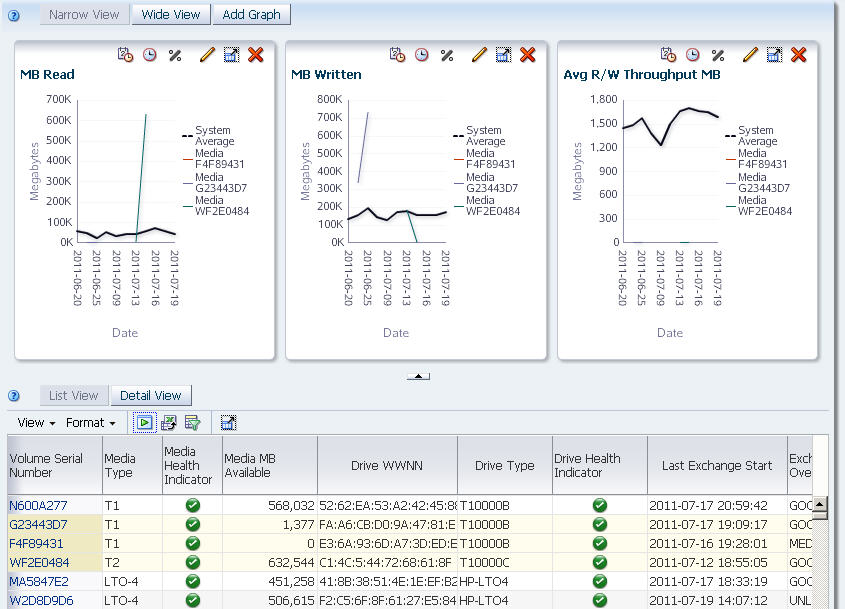Open help icon beside Narrow View
The height and width of the screenshot is (609, 845).
point(14,15)
